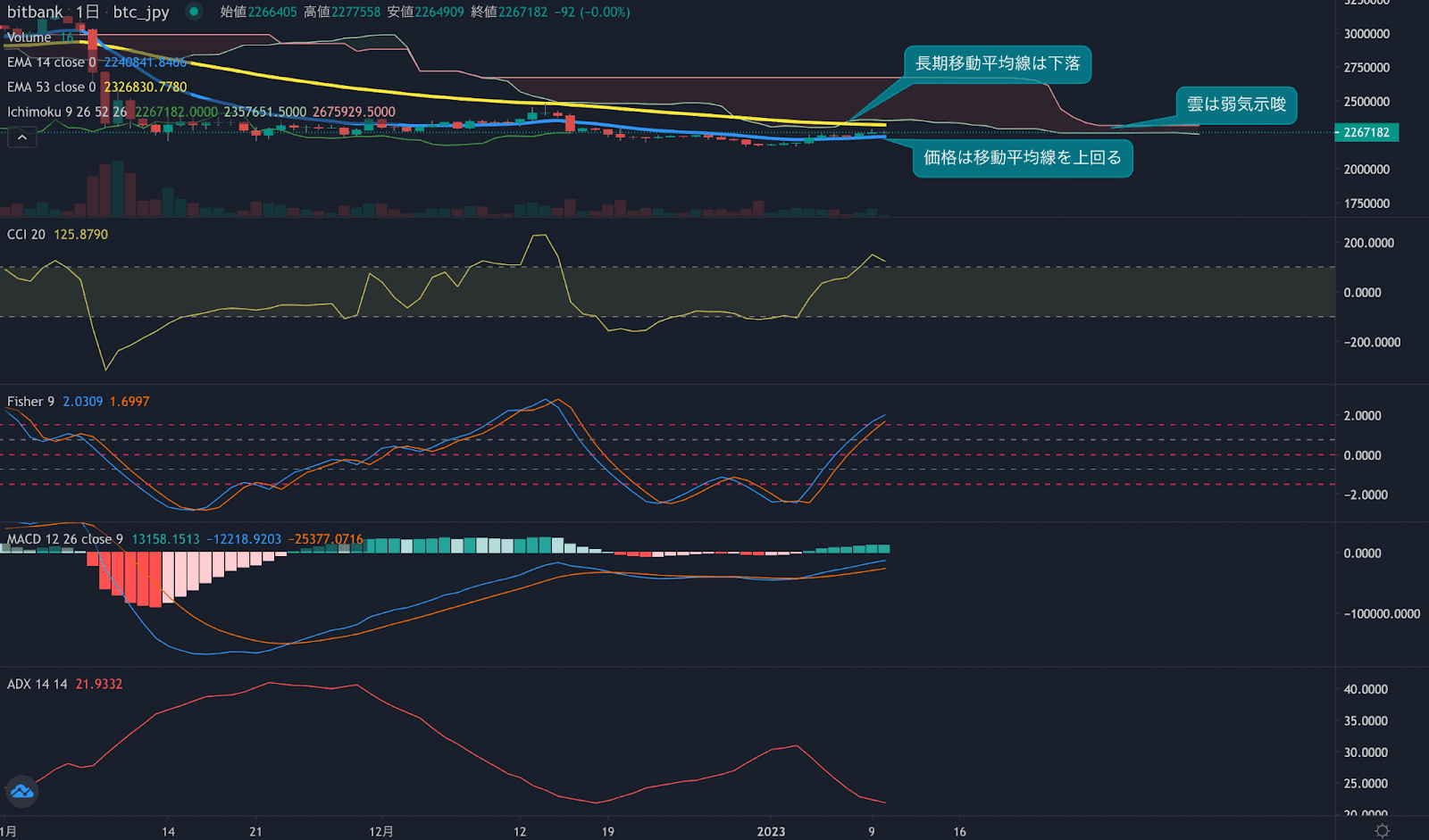The image size is (1429, 840).
Task: Click the TradingView logo watermark
Action: (x=21, y=792)
